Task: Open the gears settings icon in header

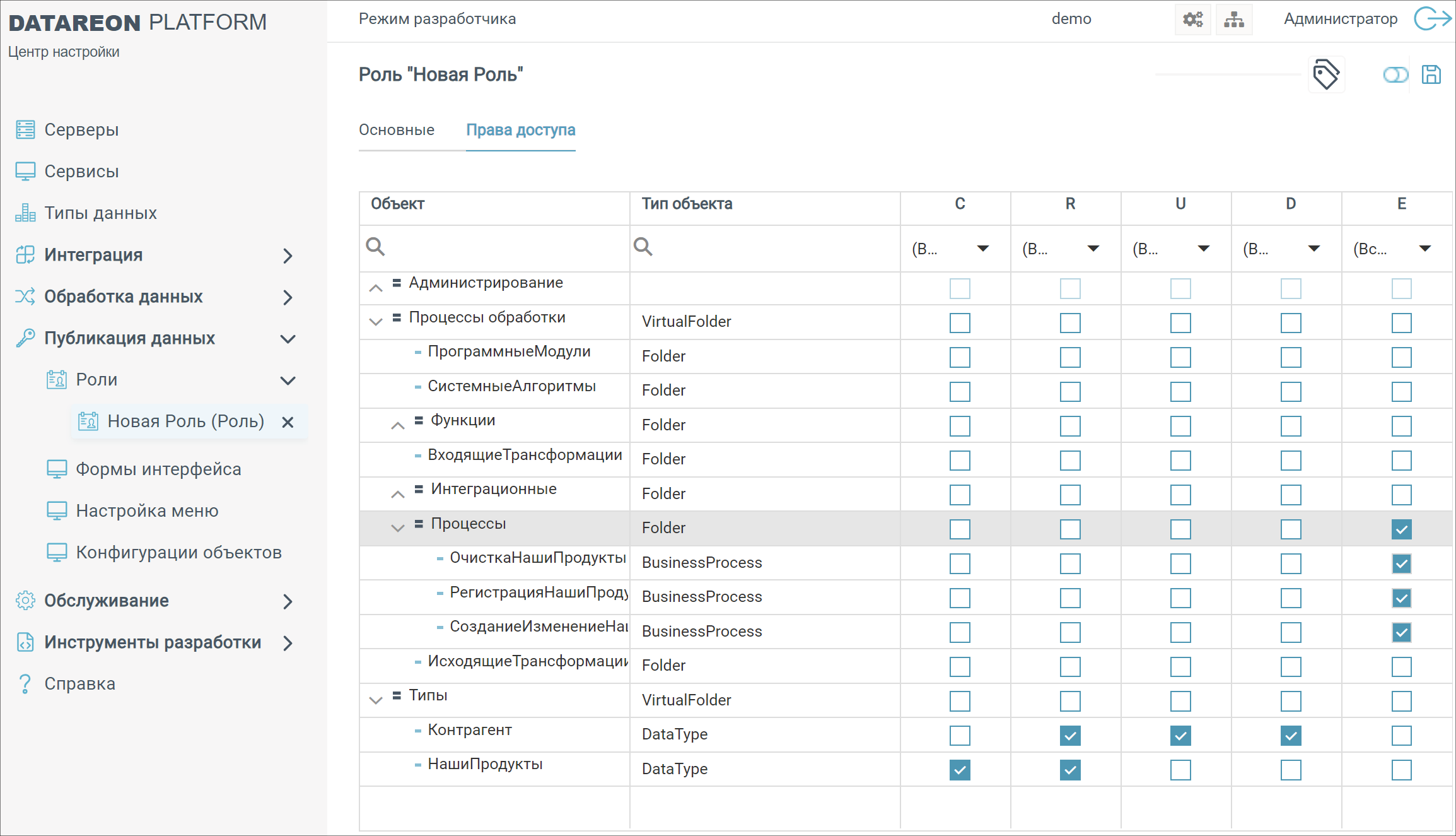Action: point(1192,20)
